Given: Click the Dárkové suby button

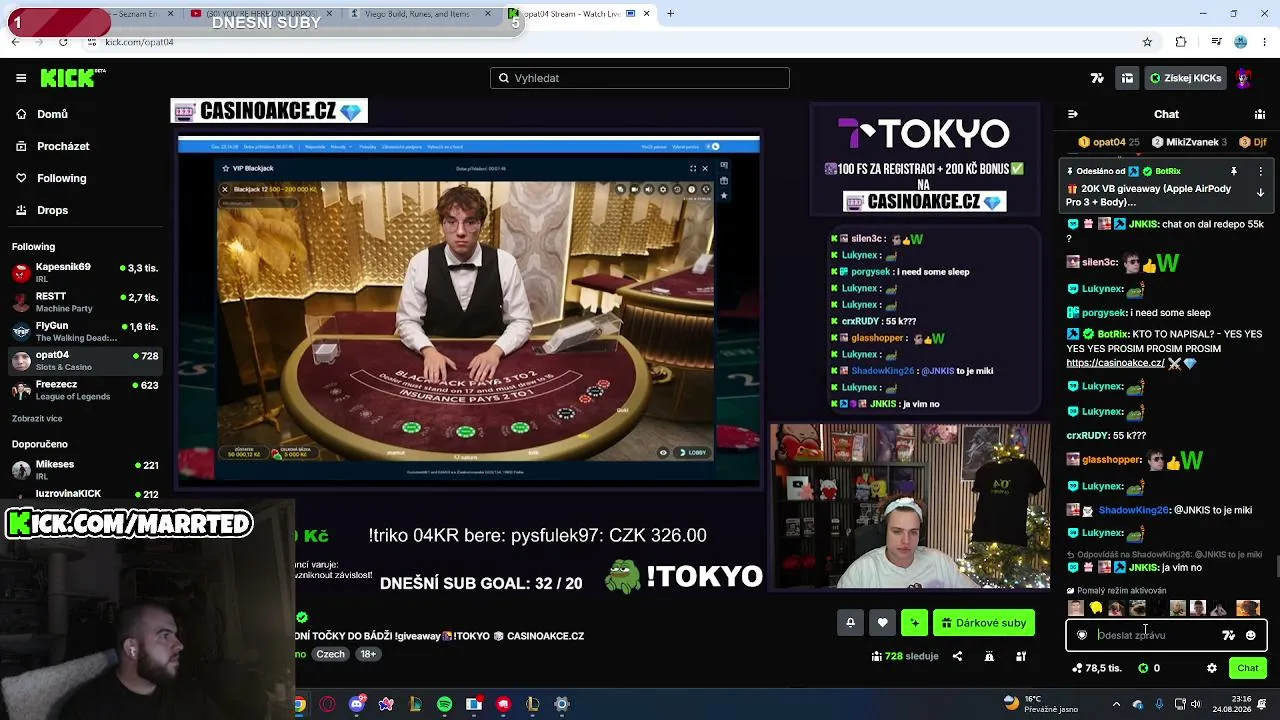Looking at the screenshot, I should [984, 623].
